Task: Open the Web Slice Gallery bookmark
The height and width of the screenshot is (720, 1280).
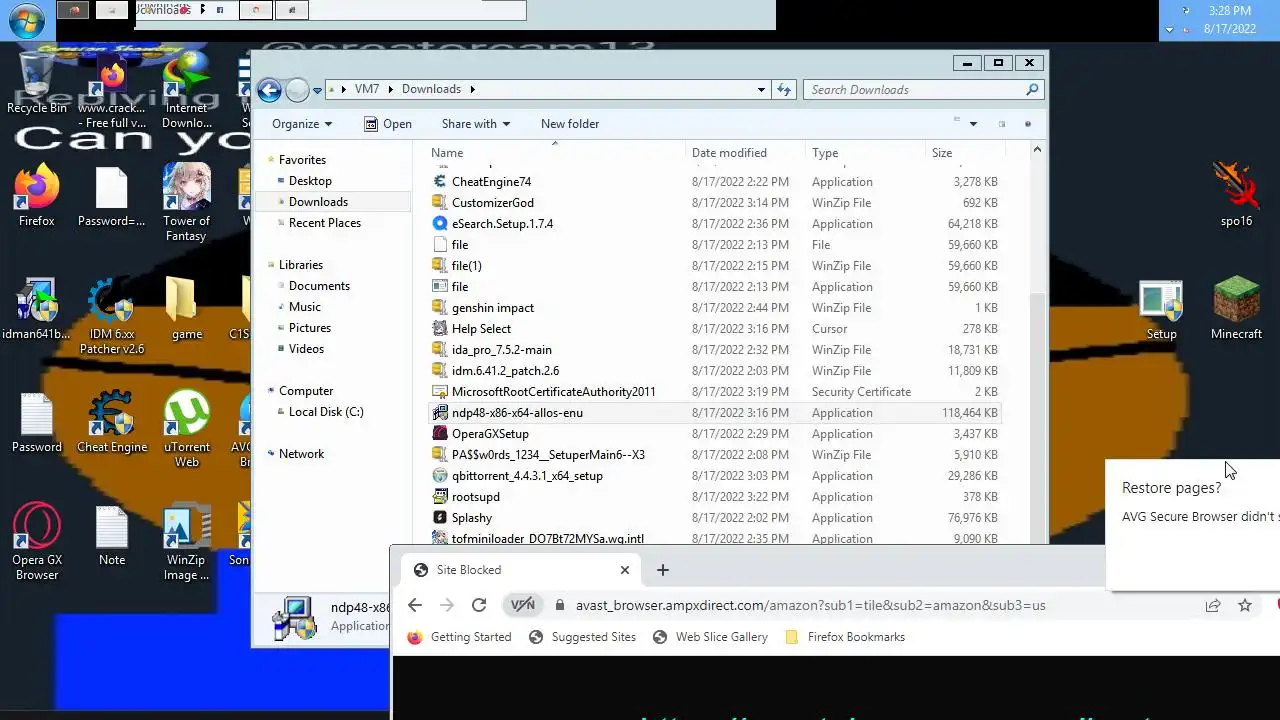Action: click(711, 637)
